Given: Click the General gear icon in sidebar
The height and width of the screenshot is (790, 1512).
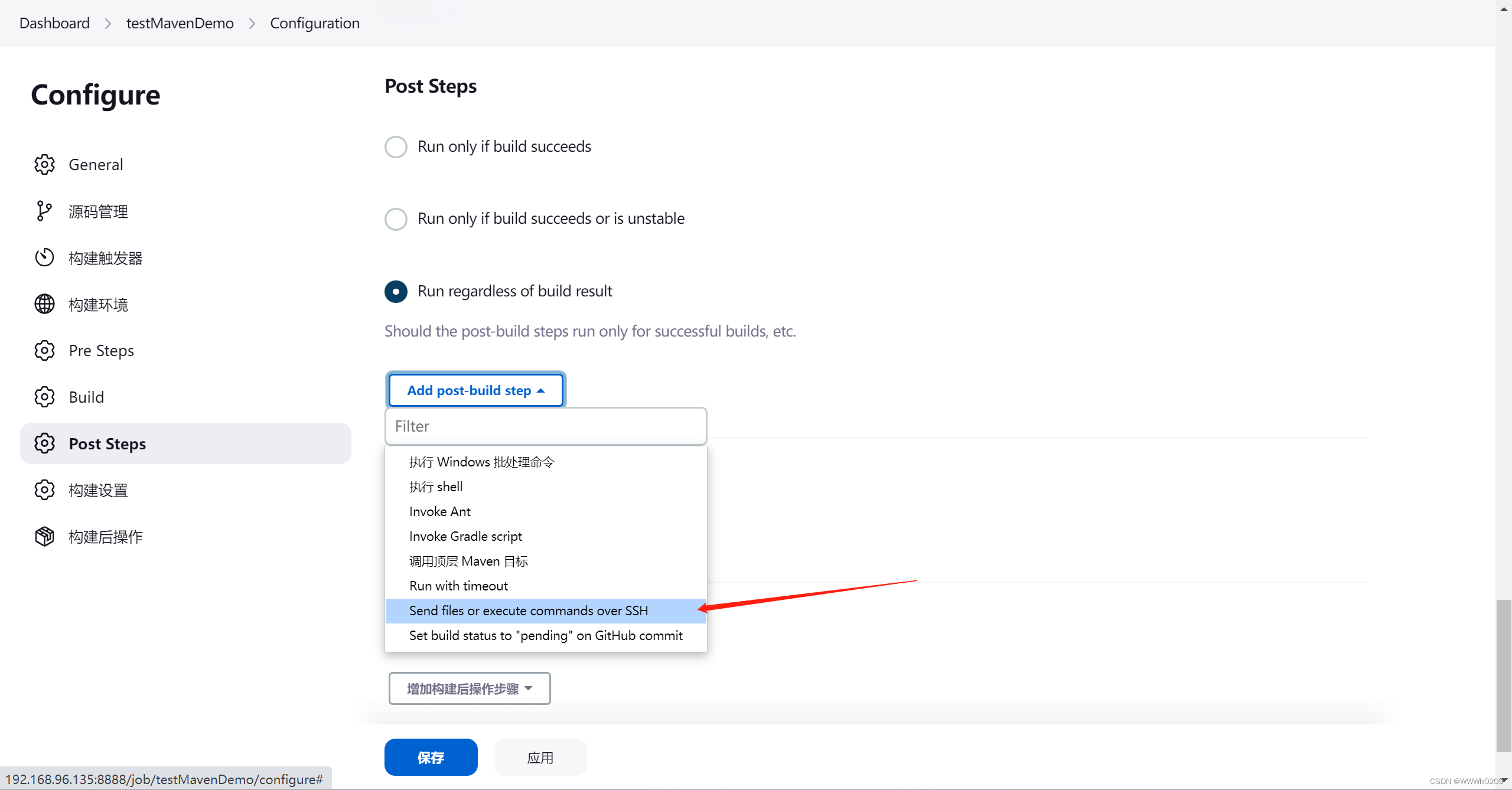Looking at the screenshot, I should pyautogui.click(x=44, y=165).
